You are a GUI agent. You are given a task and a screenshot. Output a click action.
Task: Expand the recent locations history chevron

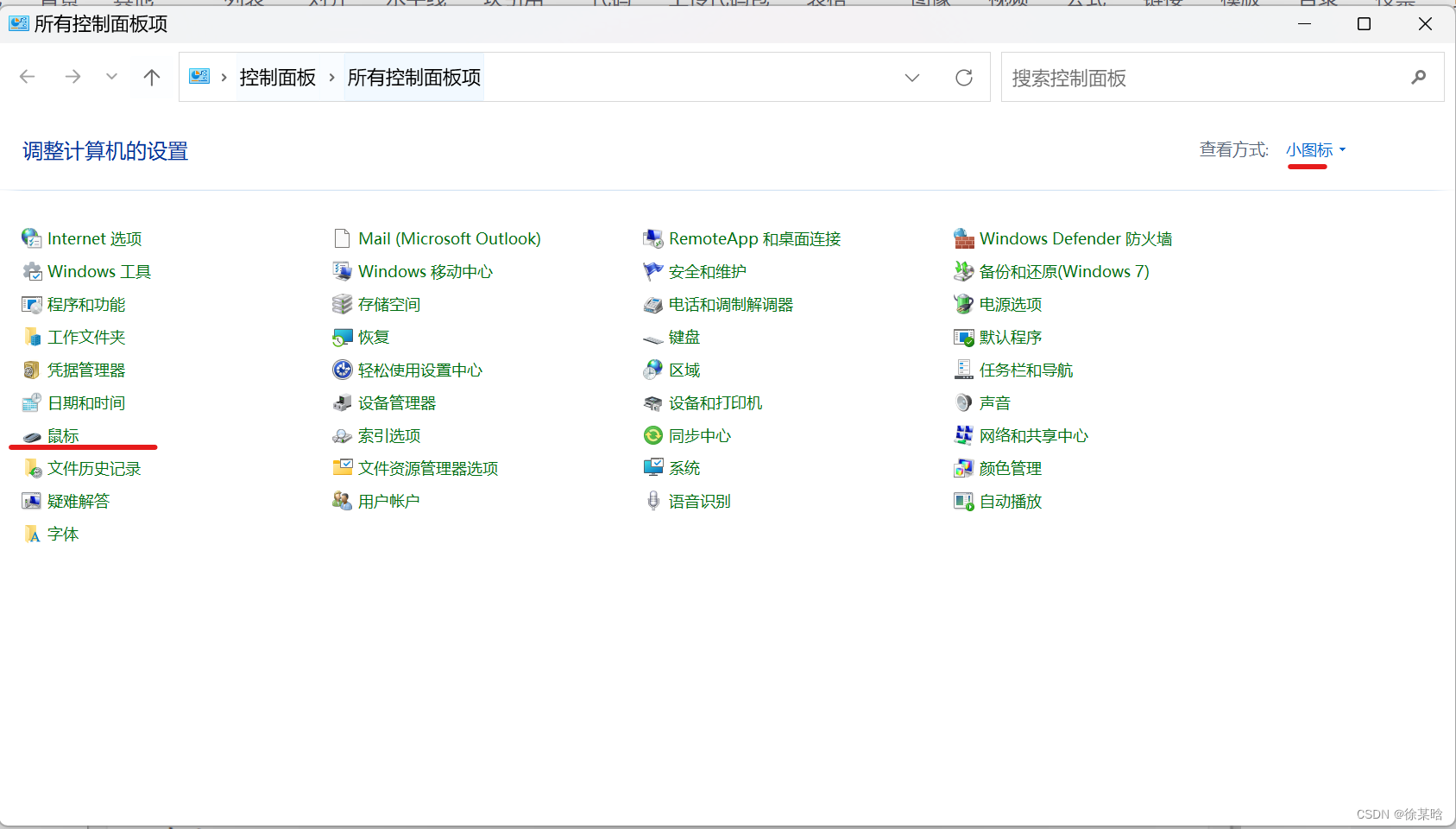(x=111, y=77)
